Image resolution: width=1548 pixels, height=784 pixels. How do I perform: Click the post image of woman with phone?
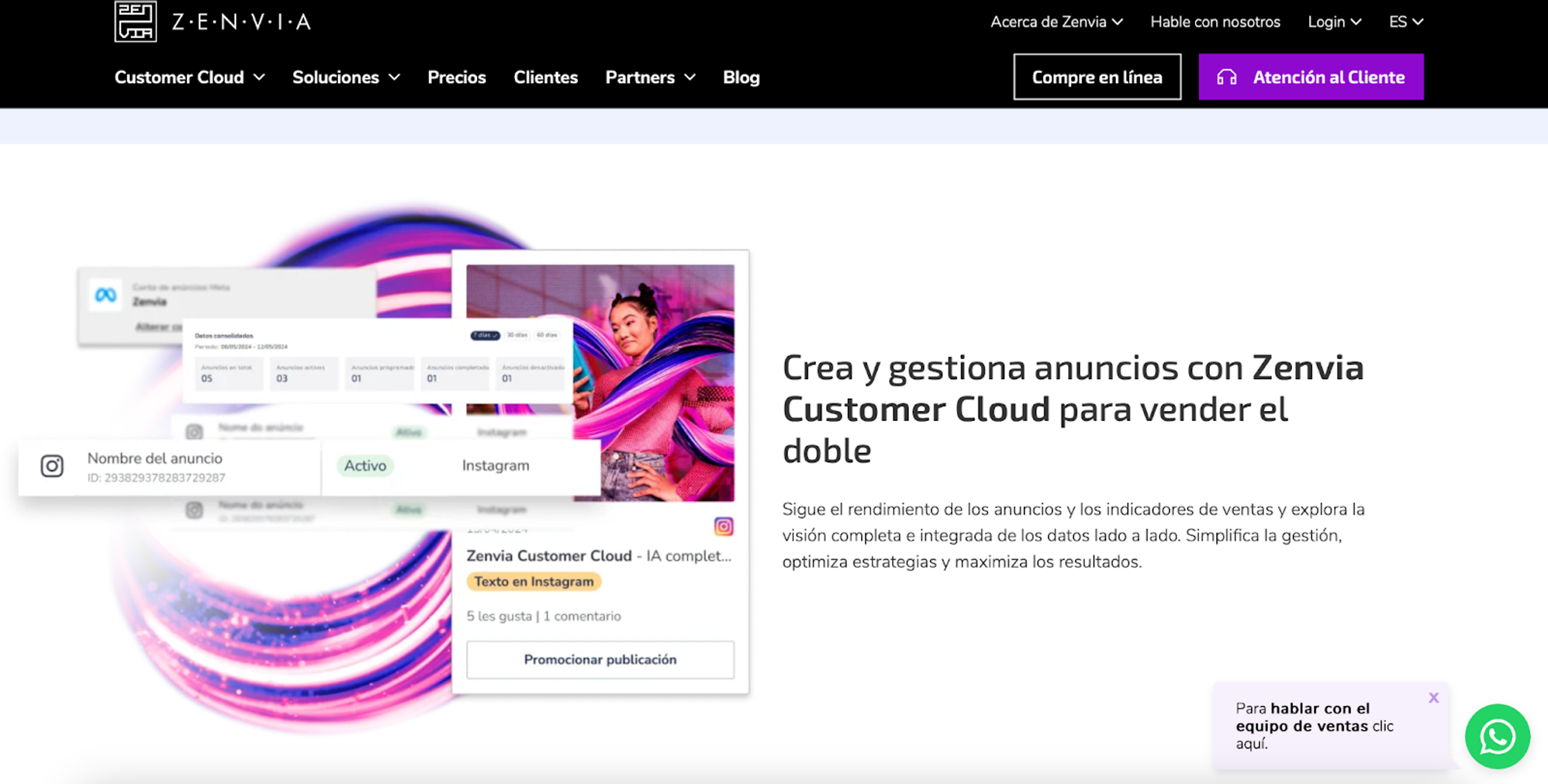(x=654, y=383)
